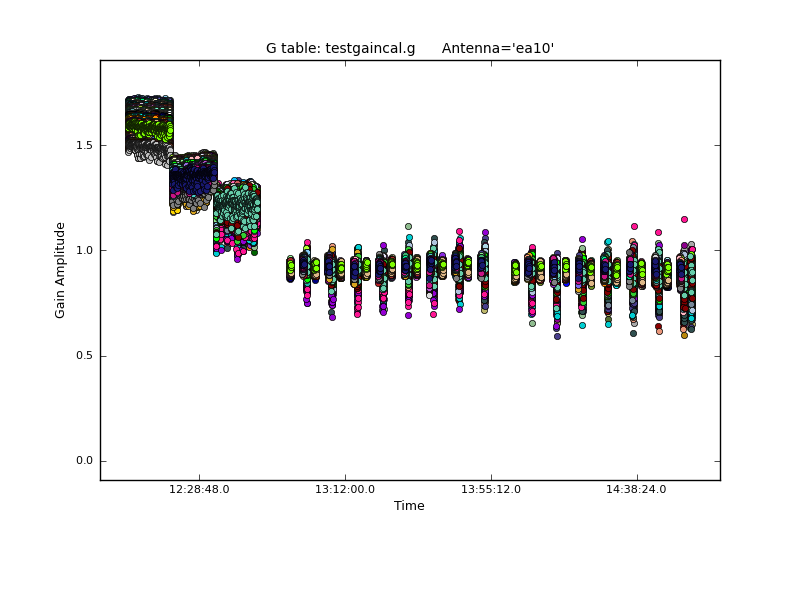The width and height of the screenshot is (800, 600).
Task: Click the 0.0 y-axis tick label
Action: pyautogui.click(x=82, y=461)
